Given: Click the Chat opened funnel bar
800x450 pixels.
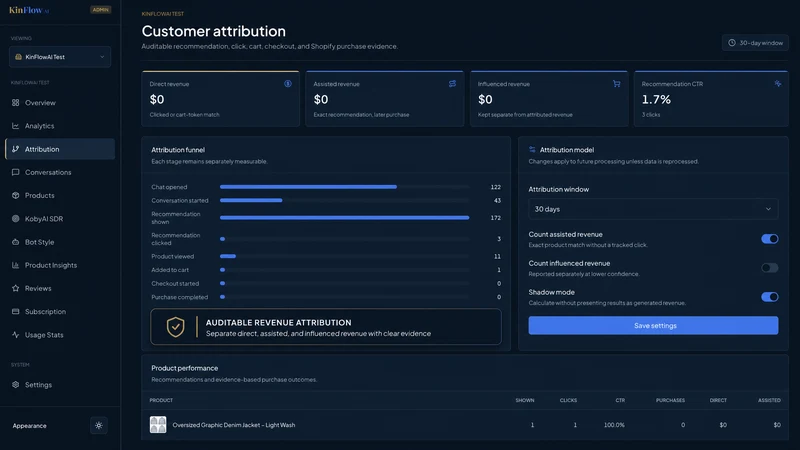Looking at the screenshot, I should click(308, 187).
